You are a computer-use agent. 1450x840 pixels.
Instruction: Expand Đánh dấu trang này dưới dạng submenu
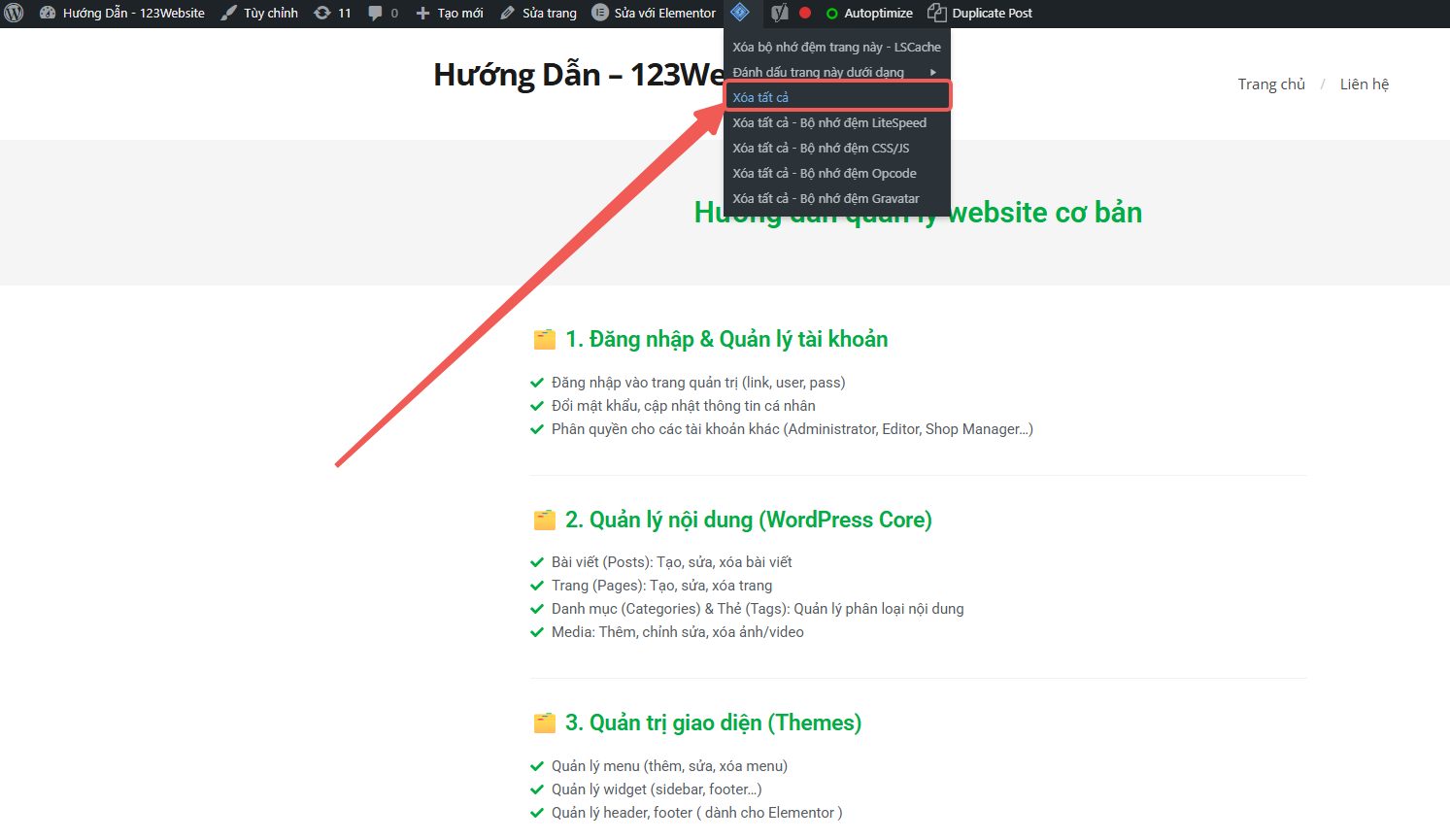click(x=819, y=72)
